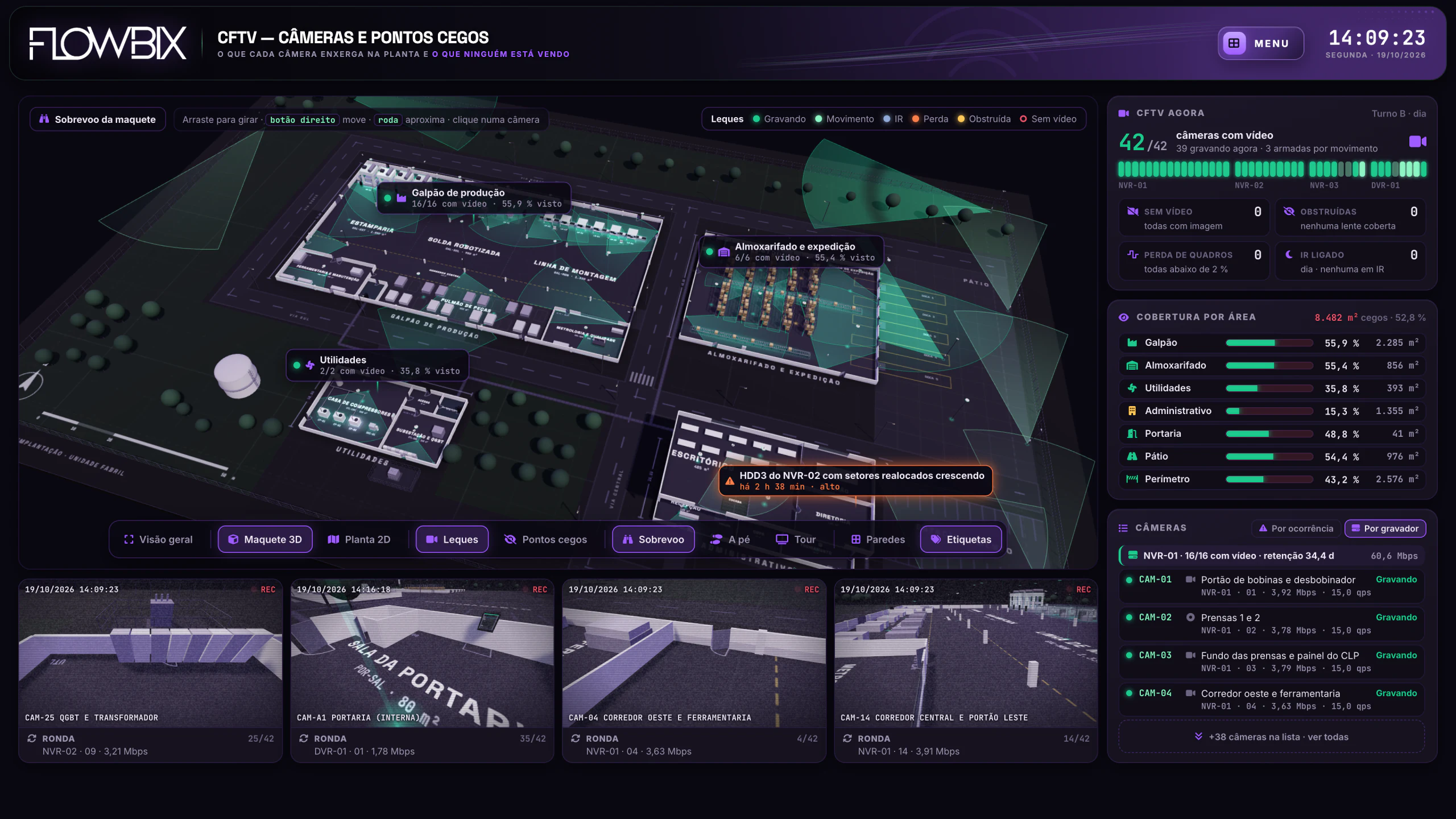Click the Almoxarifado warehouse icon in coverage list
Image resolution: width=1456 pixels, height=819 pixels.
click(1132, 365)
